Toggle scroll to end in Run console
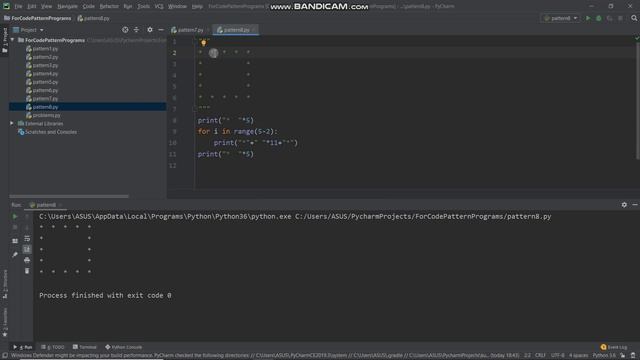The image size is (640, 360). (27, 249)
